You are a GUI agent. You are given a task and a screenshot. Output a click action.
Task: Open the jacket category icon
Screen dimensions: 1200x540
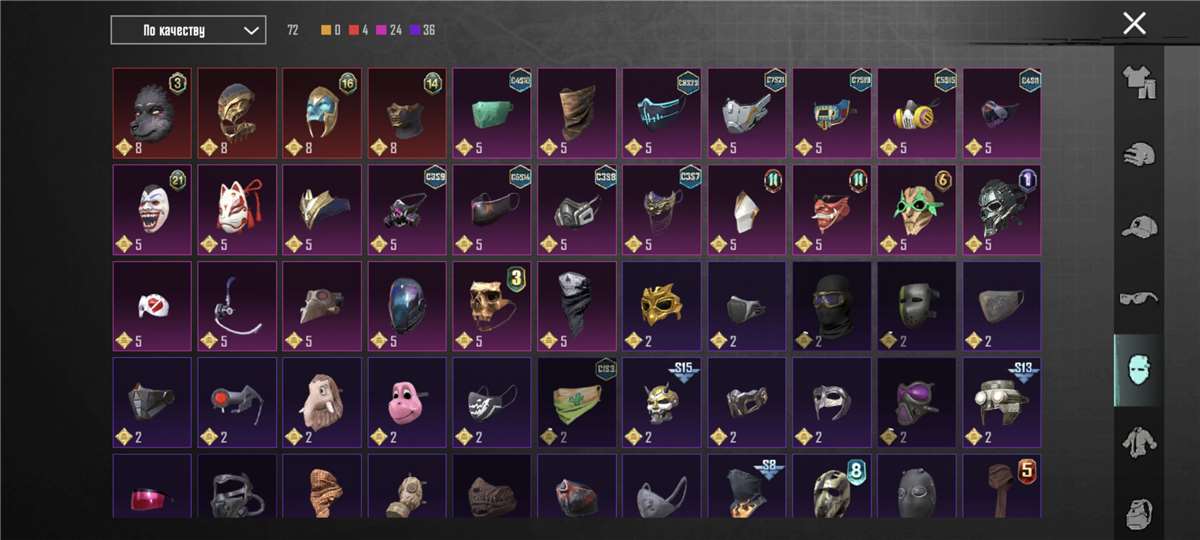tap(1138, 442)
